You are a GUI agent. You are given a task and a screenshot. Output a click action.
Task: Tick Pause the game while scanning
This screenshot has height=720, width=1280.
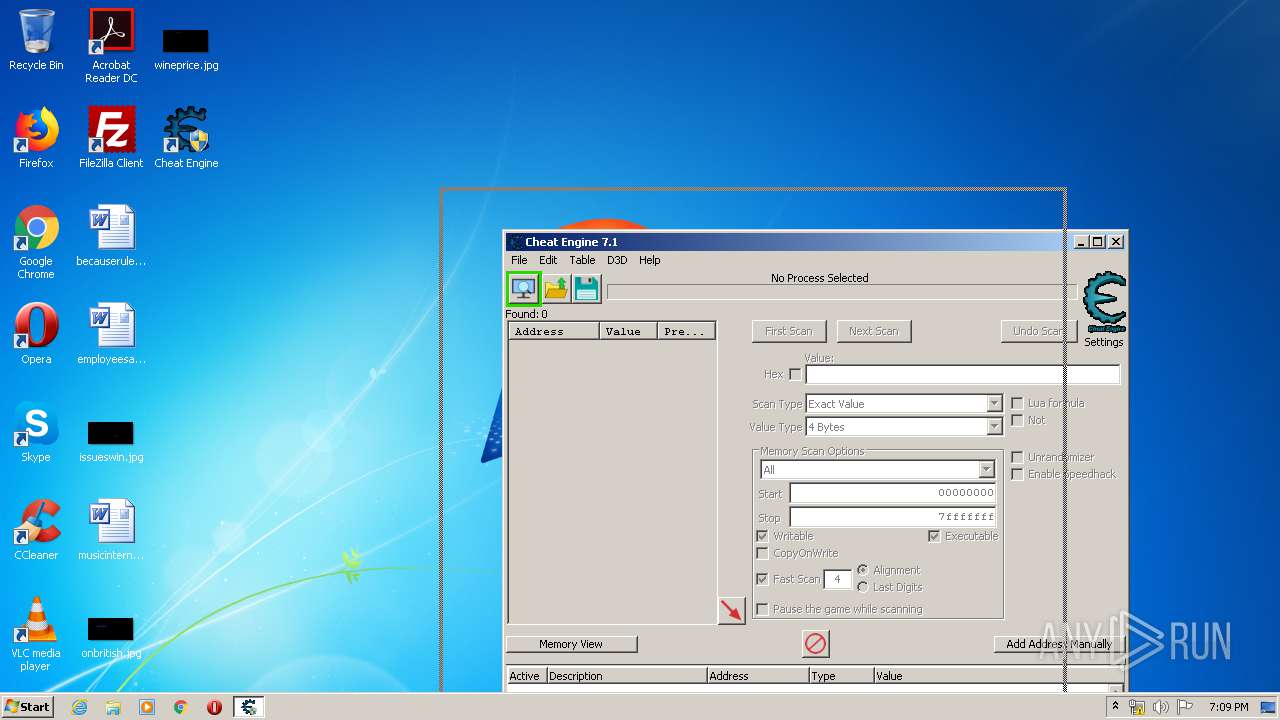click(762, 609)
